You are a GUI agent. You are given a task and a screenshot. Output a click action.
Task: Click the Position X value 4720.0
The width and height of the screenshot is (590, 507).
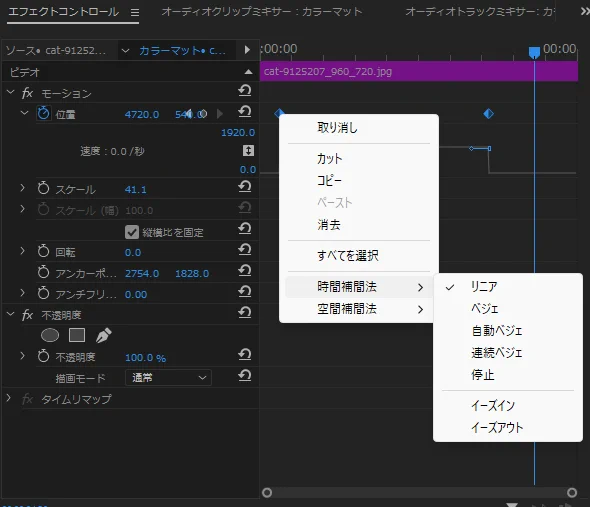tap(142, 114)
